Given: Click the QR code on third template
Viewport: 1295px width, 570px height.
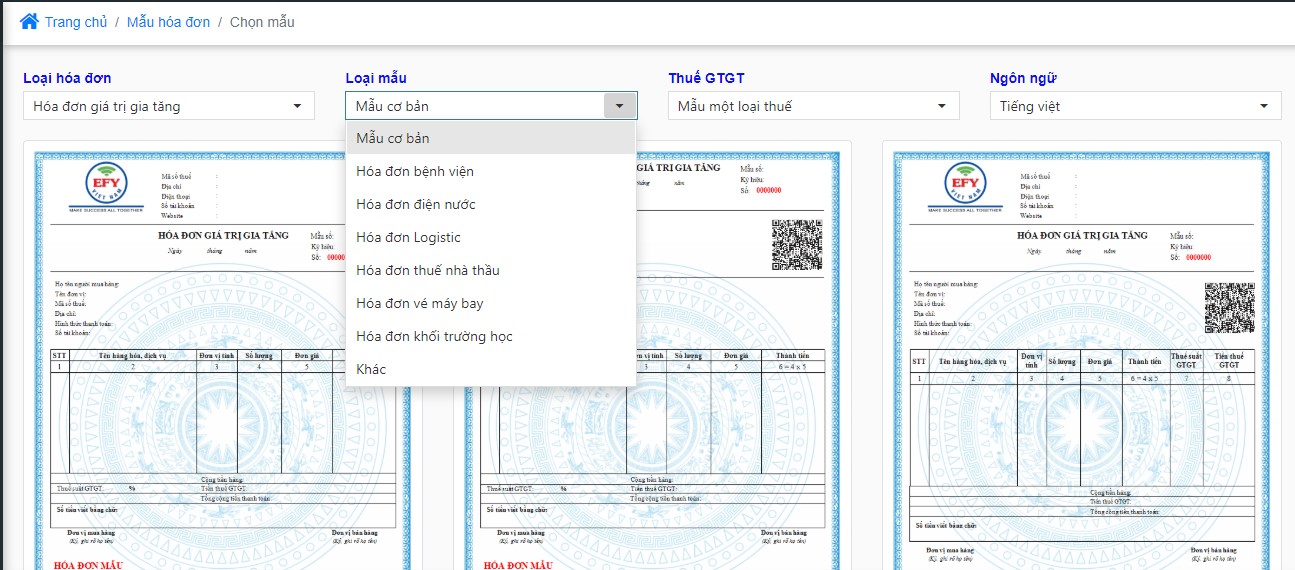Looking at the screenshot, I should point(1229,308).
